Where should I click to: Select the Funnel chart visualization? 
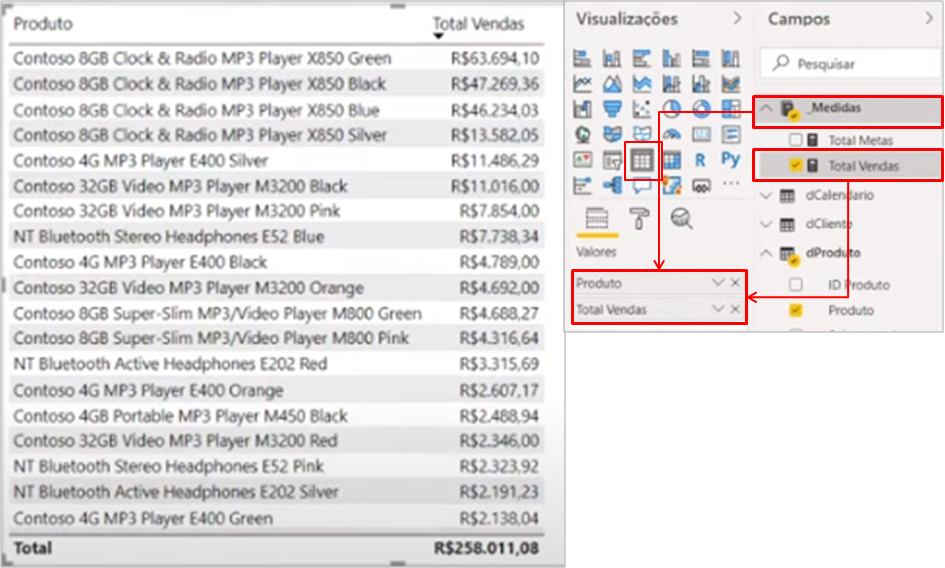(612, 109)
